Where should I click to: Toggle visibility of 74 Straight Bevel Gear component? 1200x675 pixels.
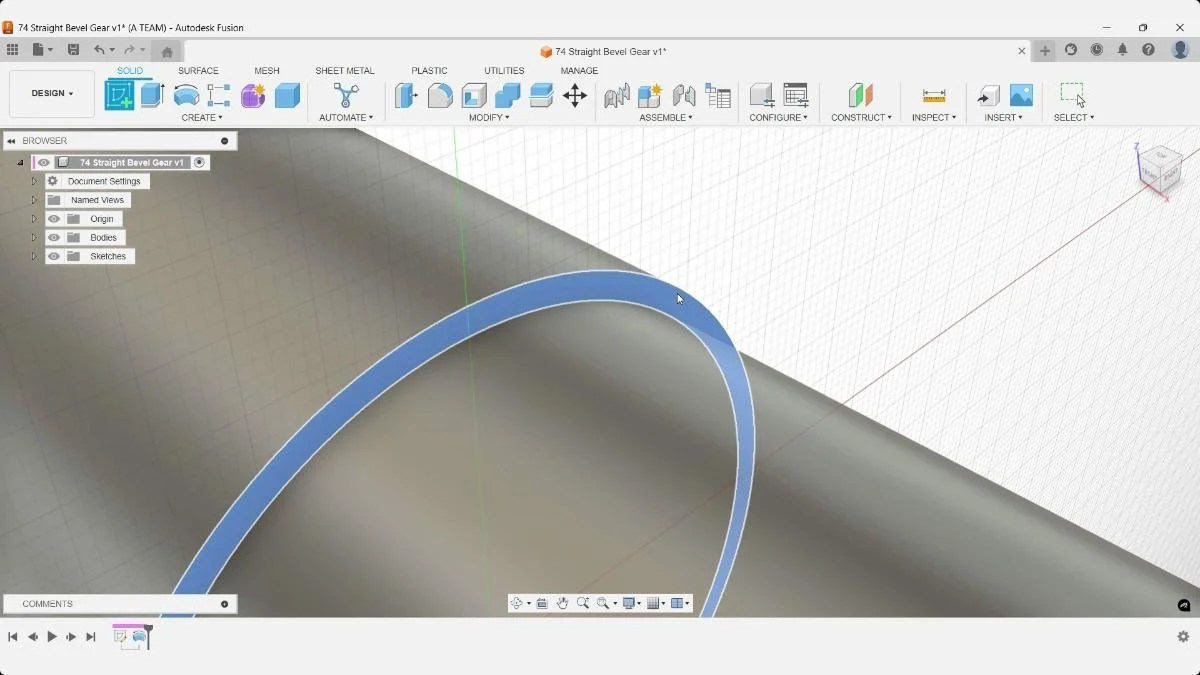43,163
